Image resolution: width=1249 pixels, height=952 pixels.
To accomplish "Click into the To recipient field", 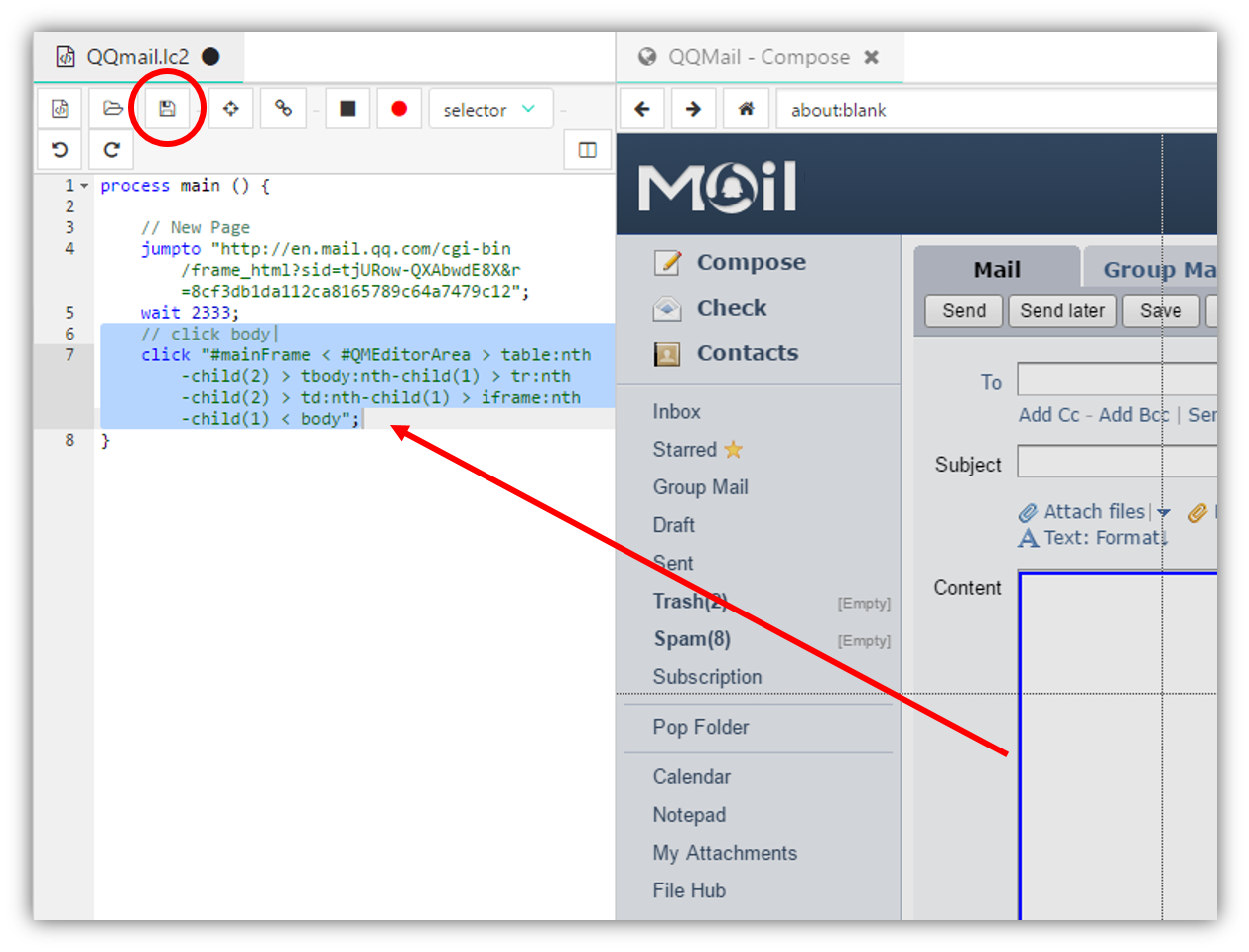I will point(1117,379).
